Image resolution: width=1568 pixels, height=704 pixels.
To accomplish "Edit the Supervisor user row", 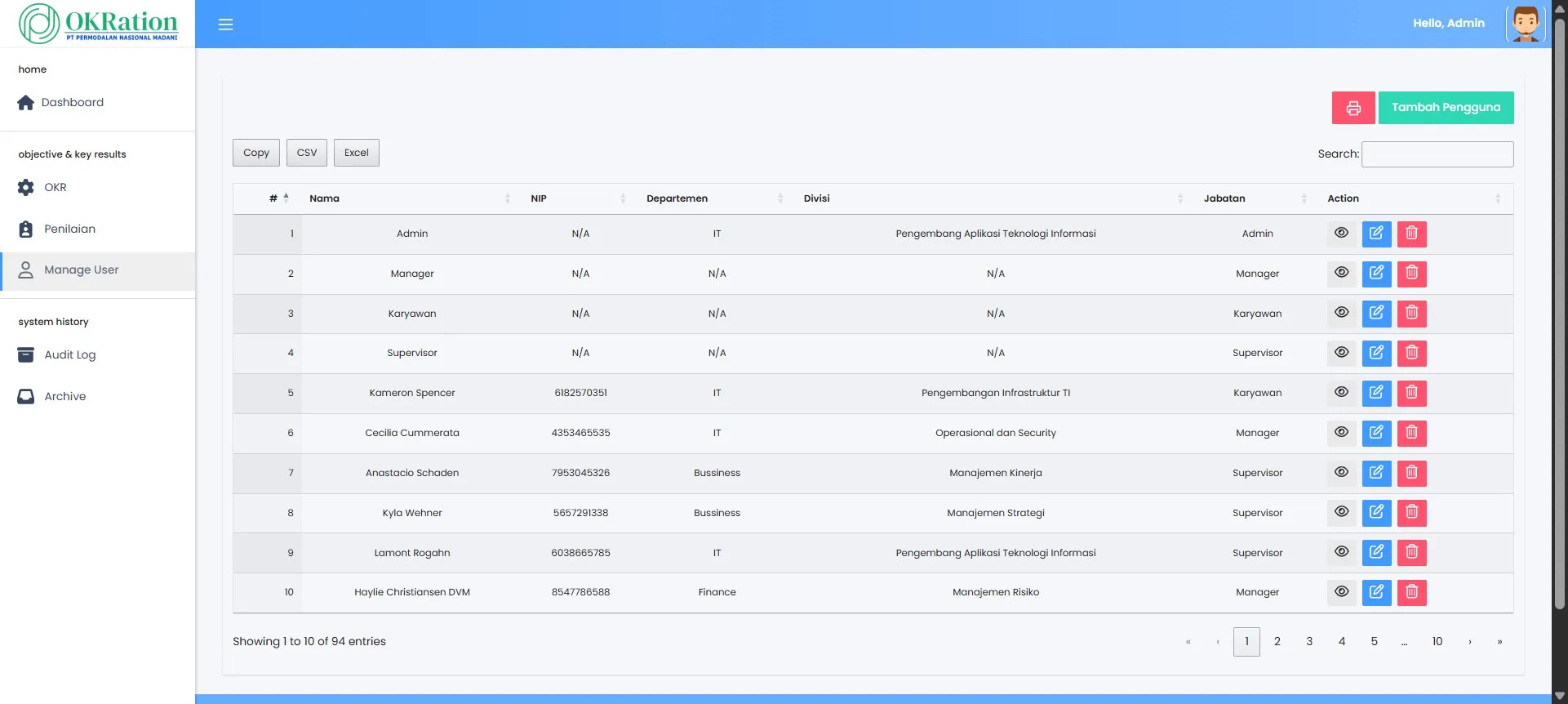I will pyautogui.click(x=1376, y=353).
